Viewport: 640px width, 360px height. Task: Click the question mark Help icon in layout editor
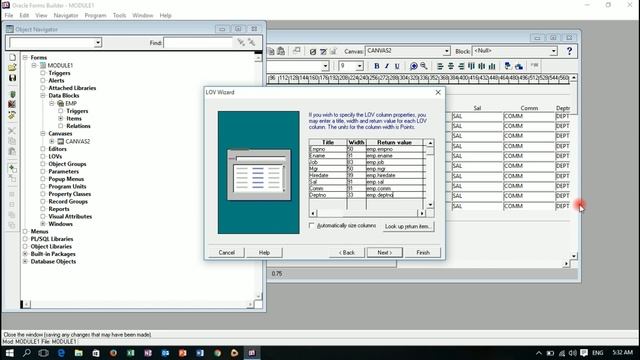coord(569,51)
